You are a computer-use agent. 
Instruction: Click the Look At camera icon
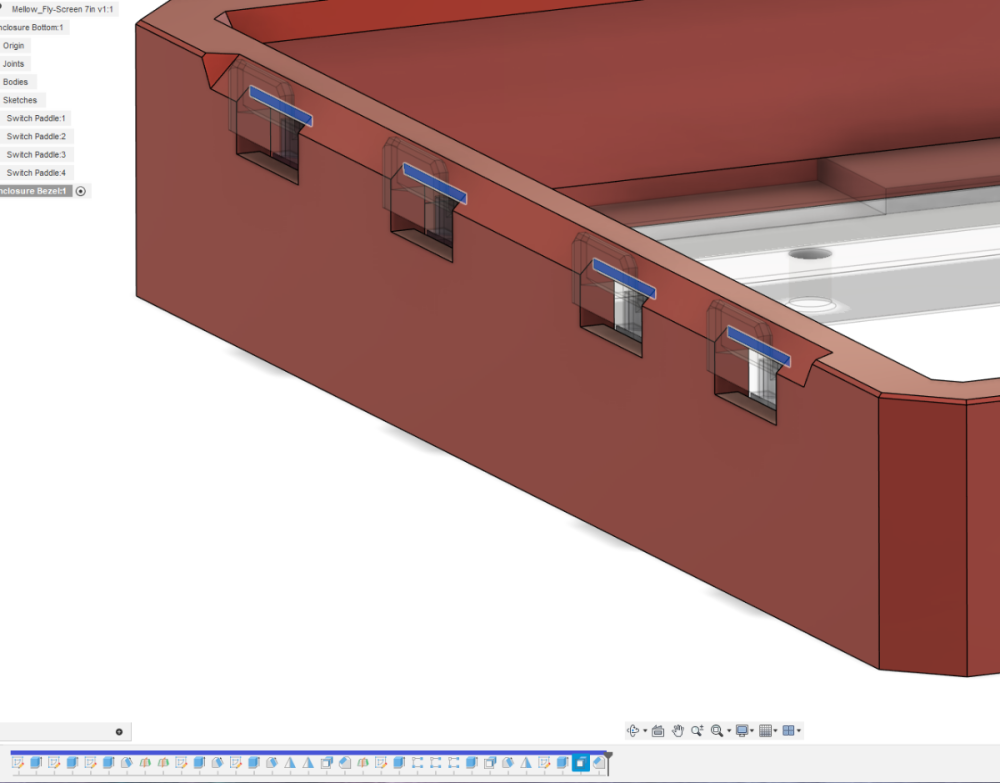click(658, 731)
